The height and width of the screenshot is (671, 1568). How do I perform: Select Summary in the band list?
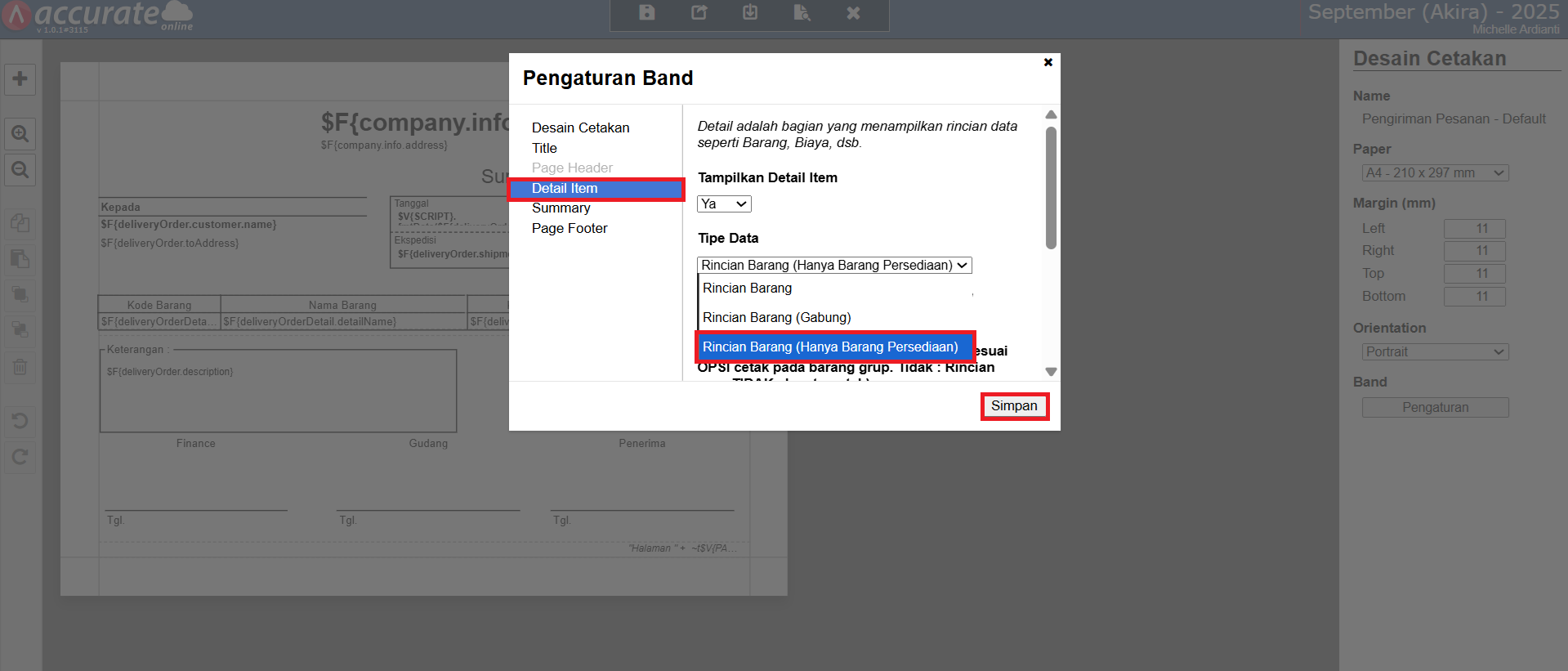pos(561,208)
